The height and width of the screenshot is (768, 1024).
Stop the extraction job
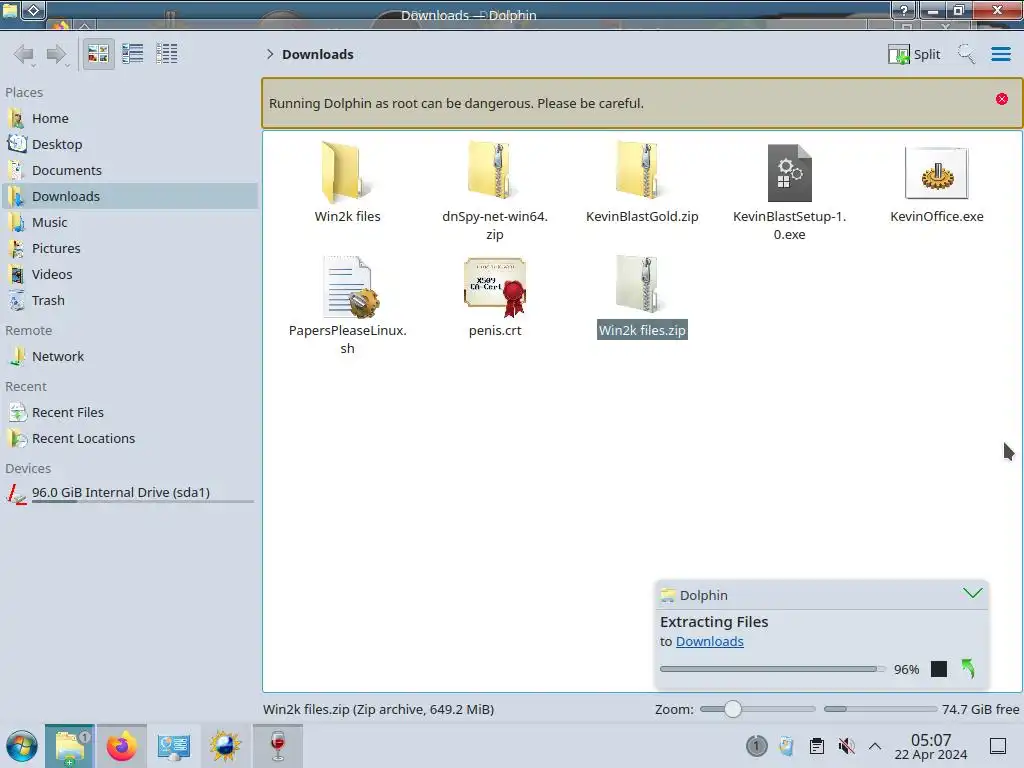point(938,669)
